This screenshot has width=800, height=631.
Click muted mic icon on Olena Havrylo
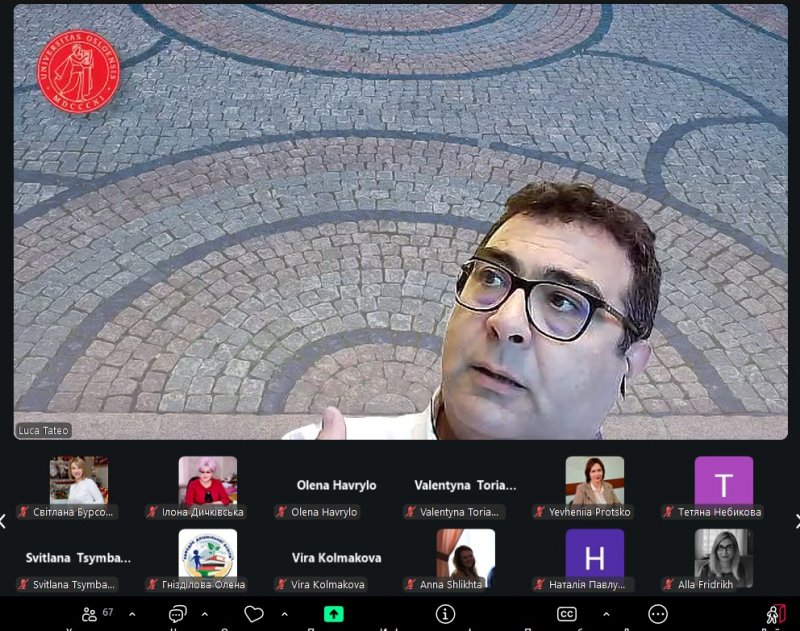282,512
